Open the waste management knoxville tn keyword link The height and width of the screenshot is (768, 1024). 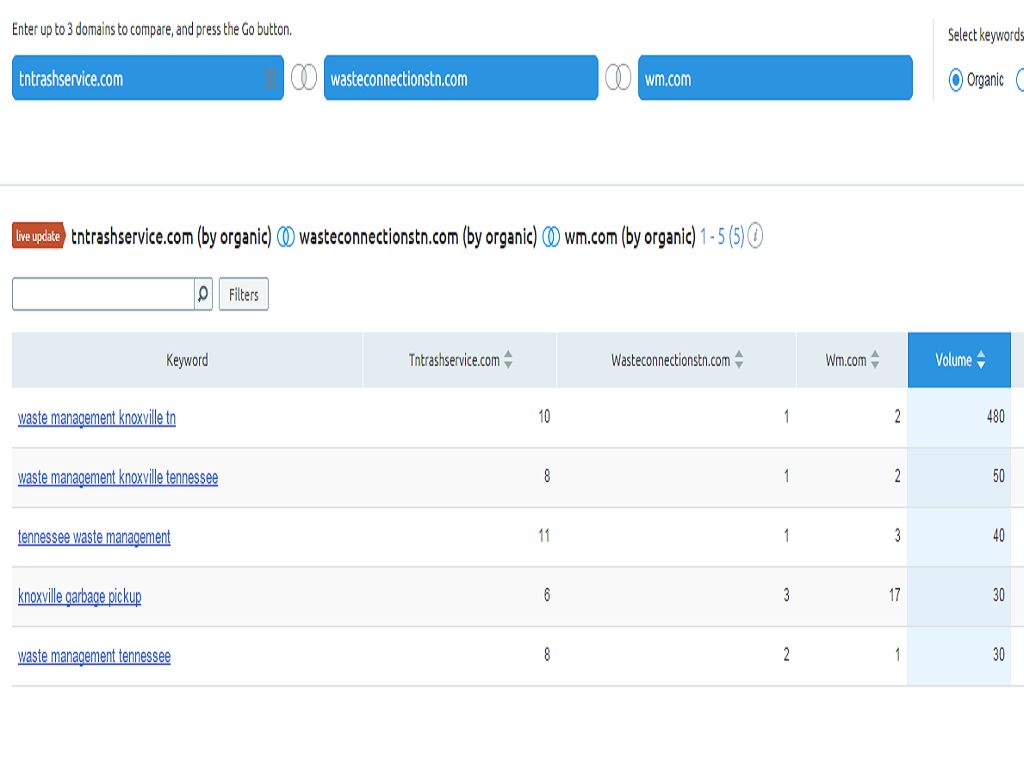pos(97,418)
